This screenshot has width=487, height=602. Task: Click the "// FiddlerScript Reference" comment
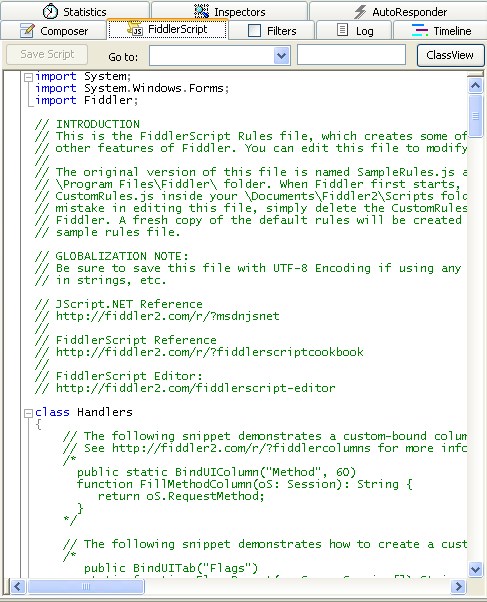coord(126,340)
